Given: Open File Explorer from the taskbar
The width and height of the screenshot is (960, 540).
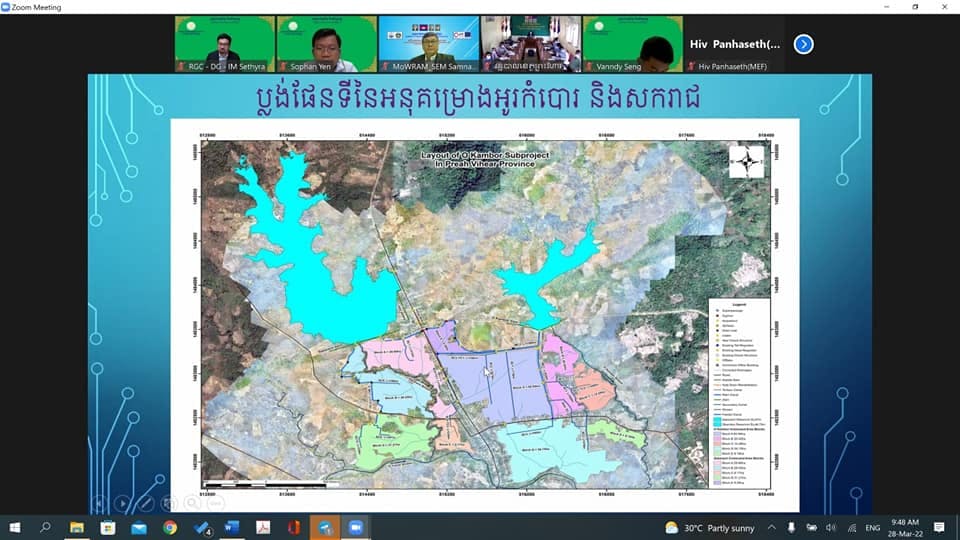Looking at the screenshot, I should pos(77,527).
